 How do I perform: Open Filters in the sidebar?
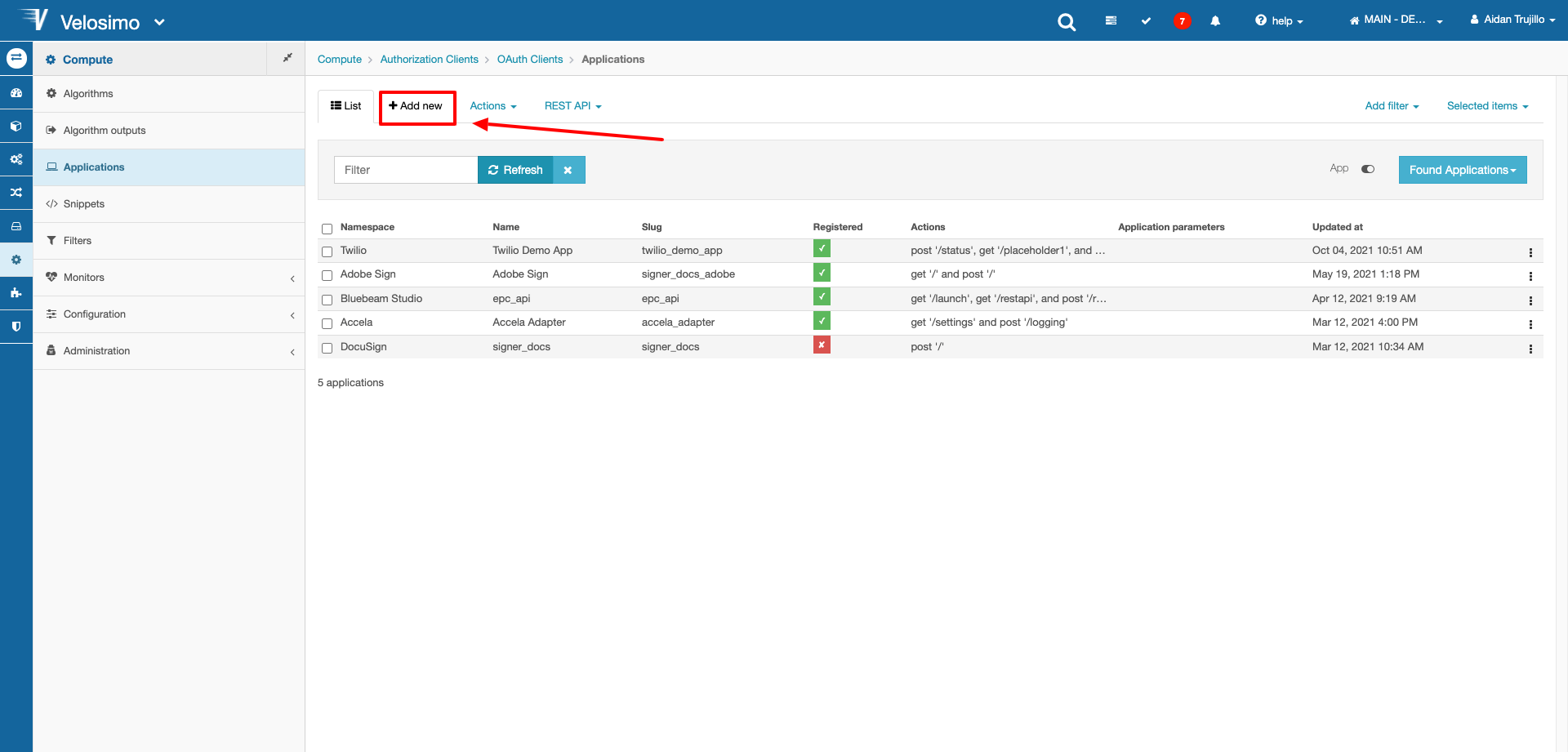tap(169, 241)
